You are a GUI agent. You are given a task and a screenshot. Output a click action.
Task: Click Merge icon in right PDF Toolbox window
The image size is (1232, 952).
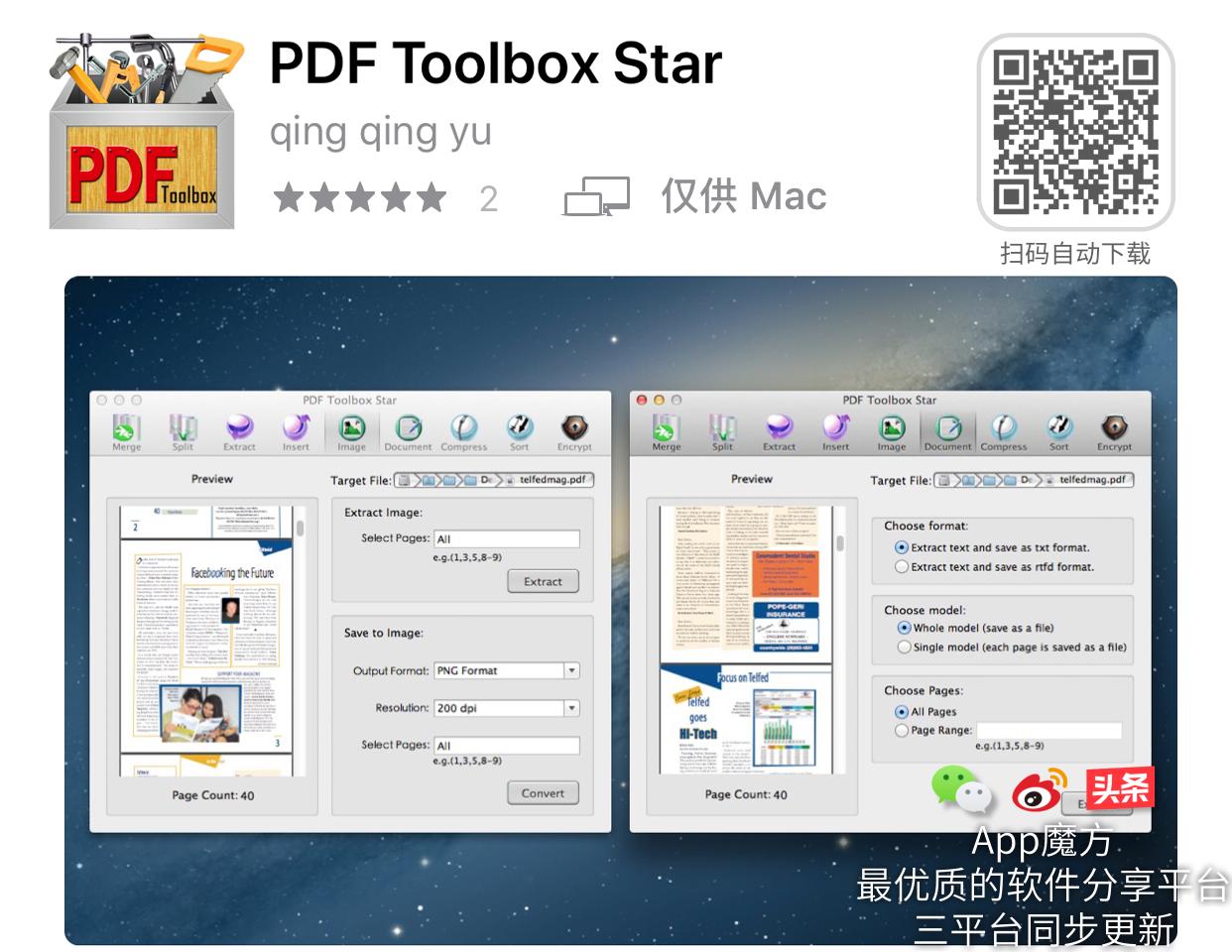tap(666, 432)
